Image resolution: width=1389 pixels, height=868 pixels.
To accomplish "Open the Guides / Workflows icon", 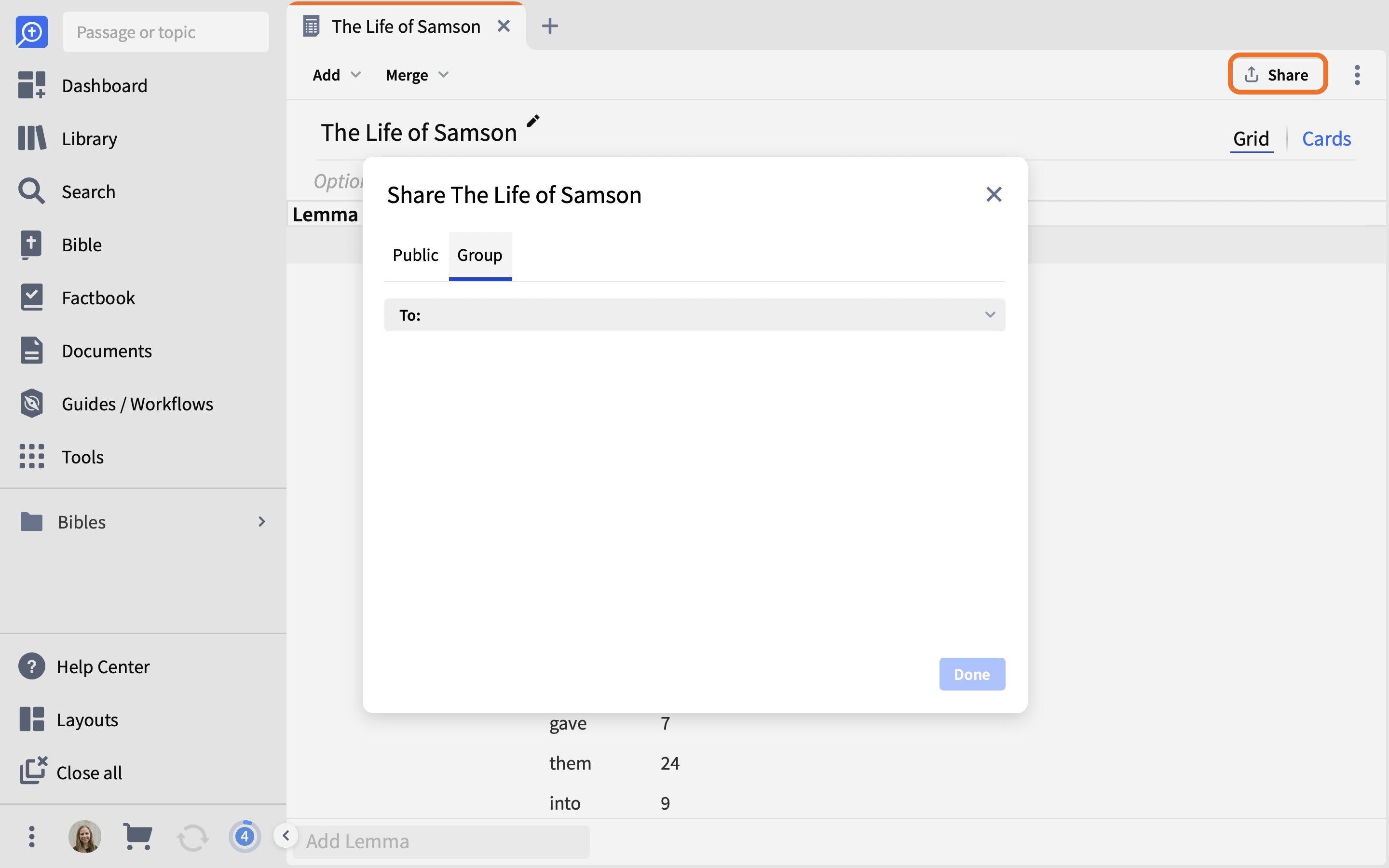I will click(31, 404).
